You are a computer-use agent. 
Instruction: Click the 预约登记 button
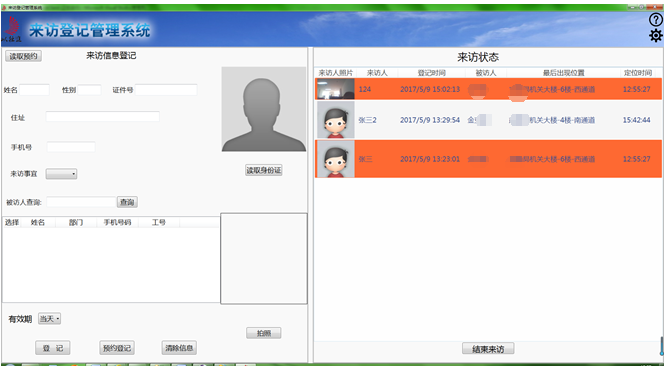point(117,348)
